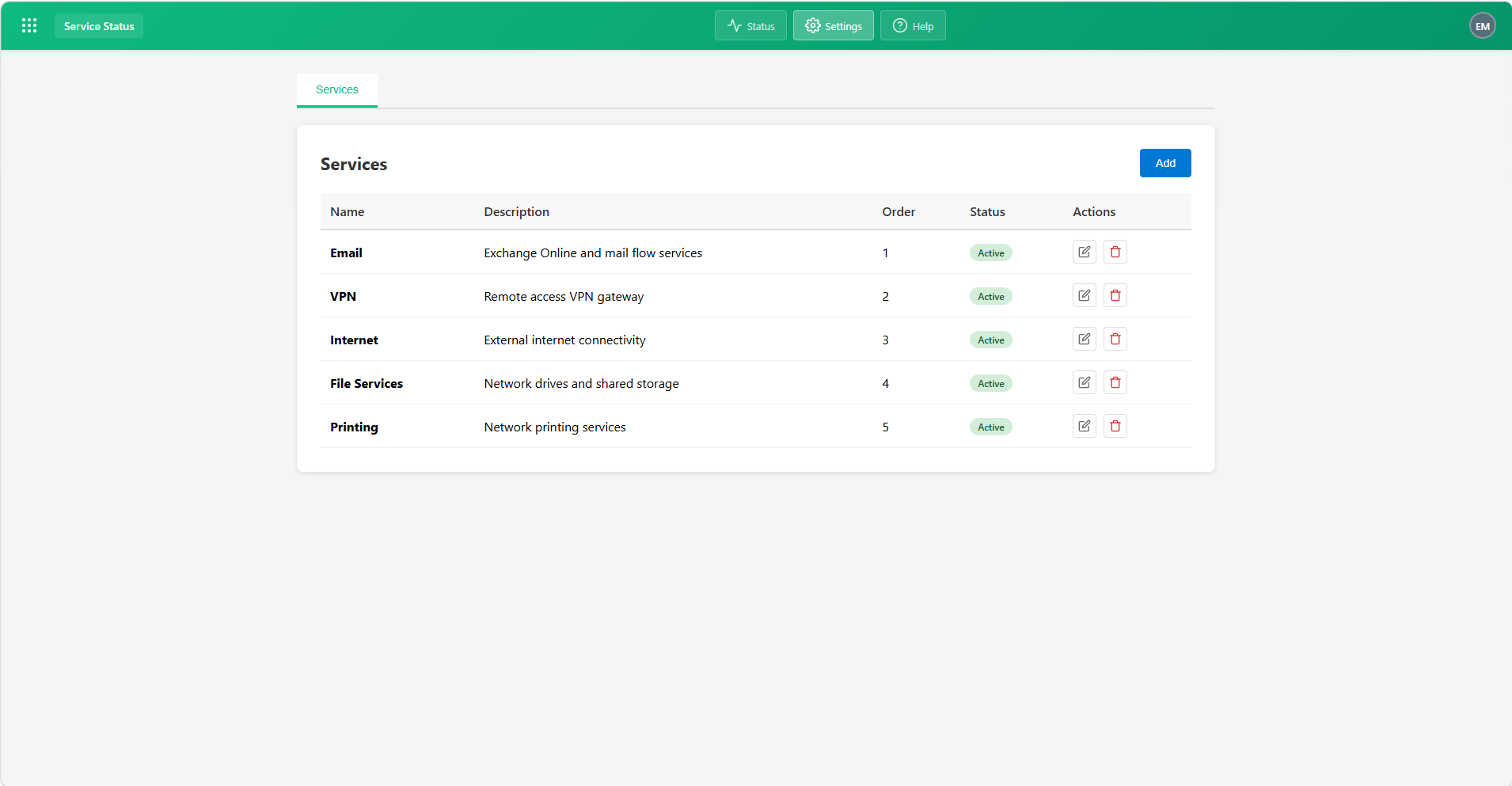Click 'Remote access VPN gateway' description
1512x786 pixels.
coord(564,296)
